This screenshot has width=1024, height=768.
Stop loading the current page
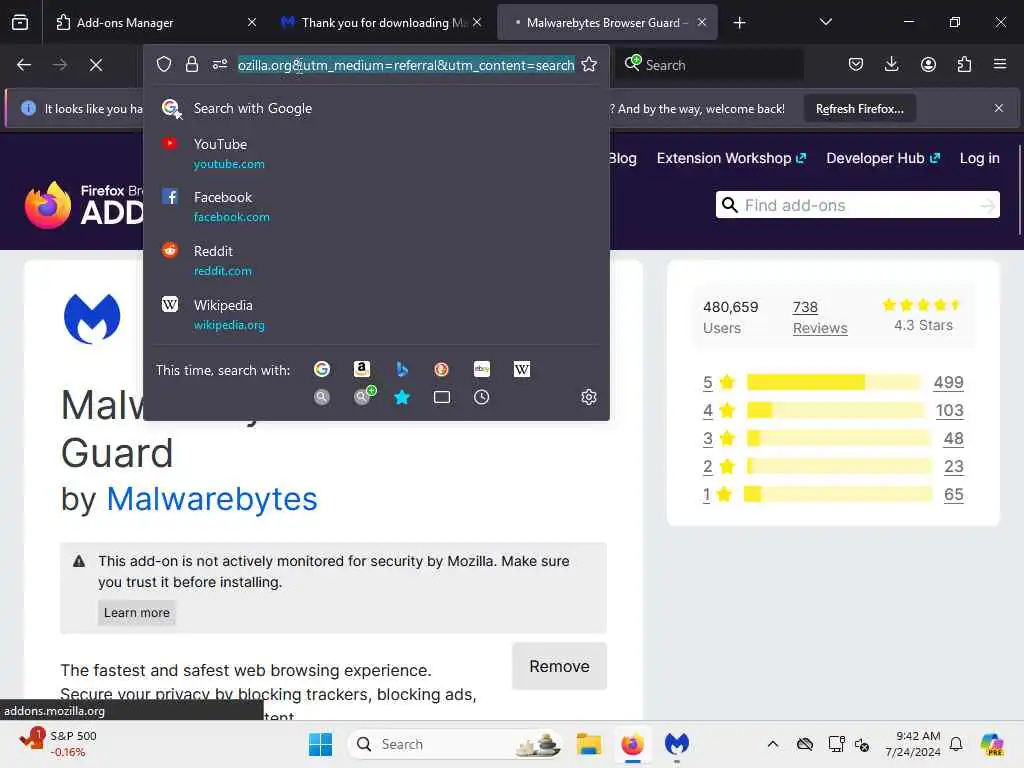pos(96,65)
